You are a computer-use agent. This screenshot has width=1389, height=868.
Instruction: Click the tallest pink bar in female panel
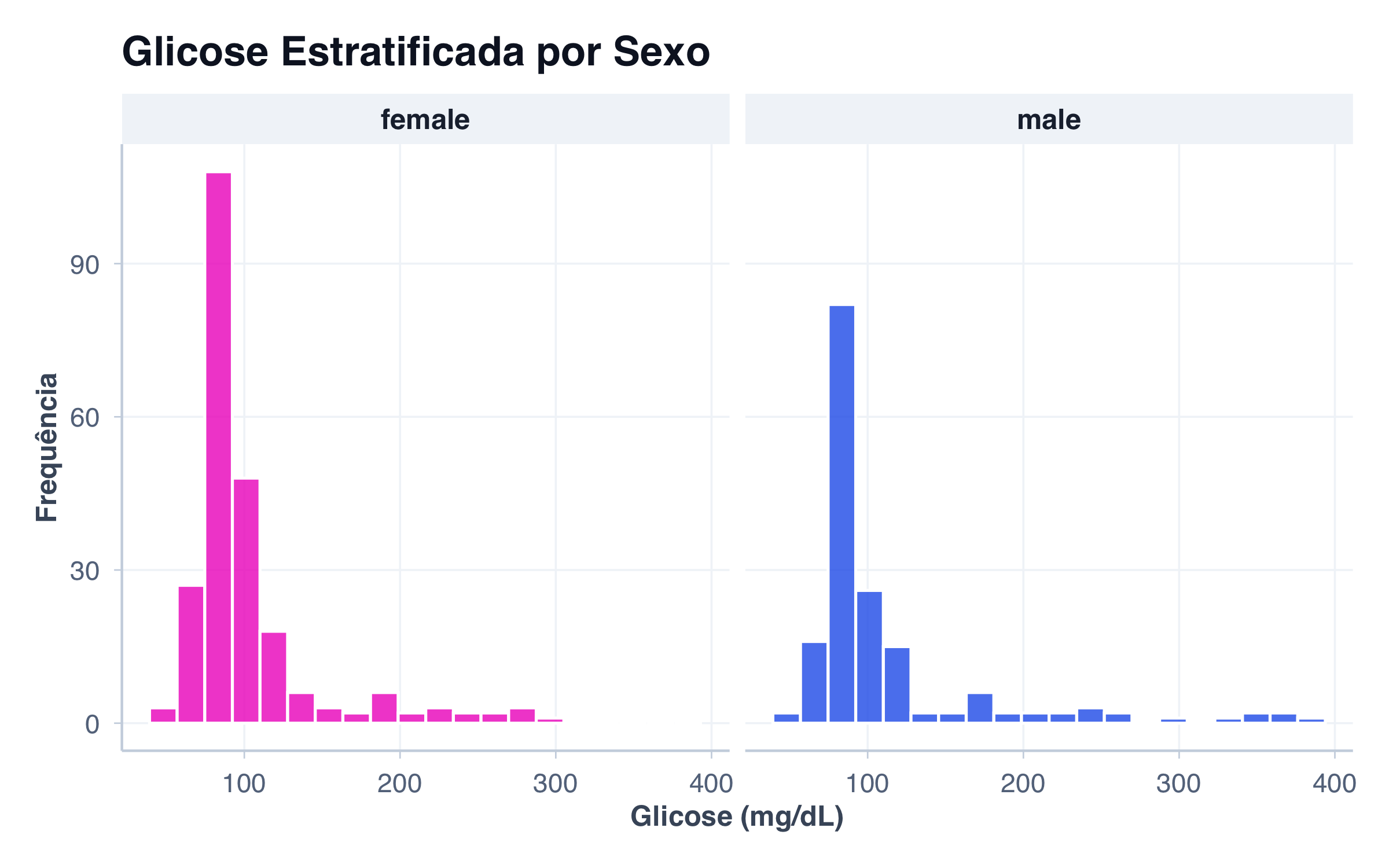[219, 447]
